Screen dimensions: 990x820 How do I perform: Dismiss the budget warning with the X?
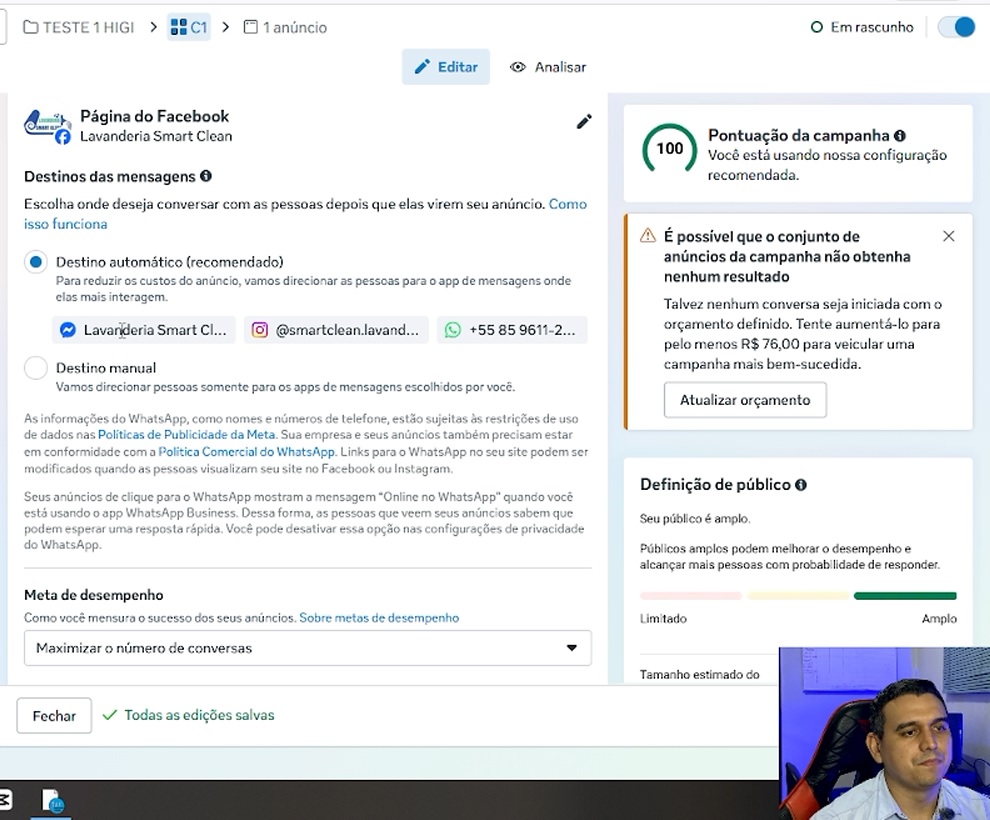pyautogui.click(x=948, y=236)
